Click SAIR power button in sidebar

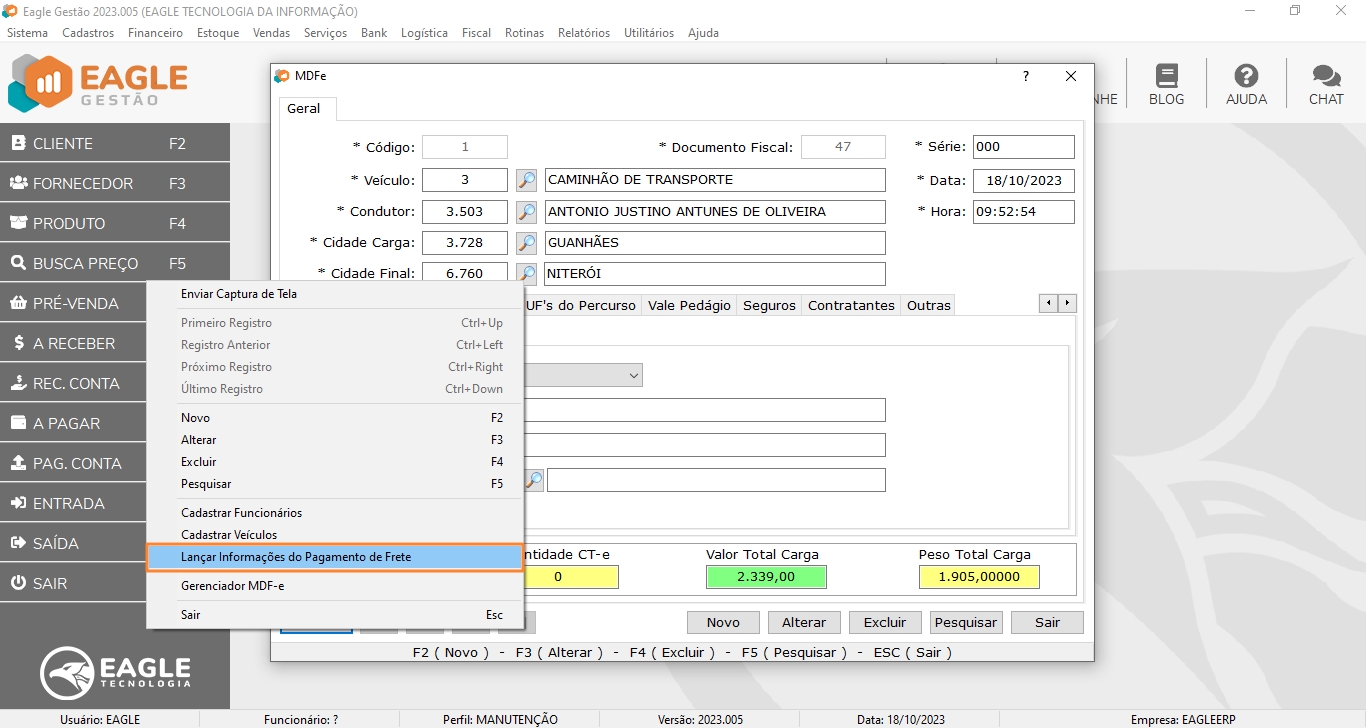pyautogui.click(x=73, y=583)
